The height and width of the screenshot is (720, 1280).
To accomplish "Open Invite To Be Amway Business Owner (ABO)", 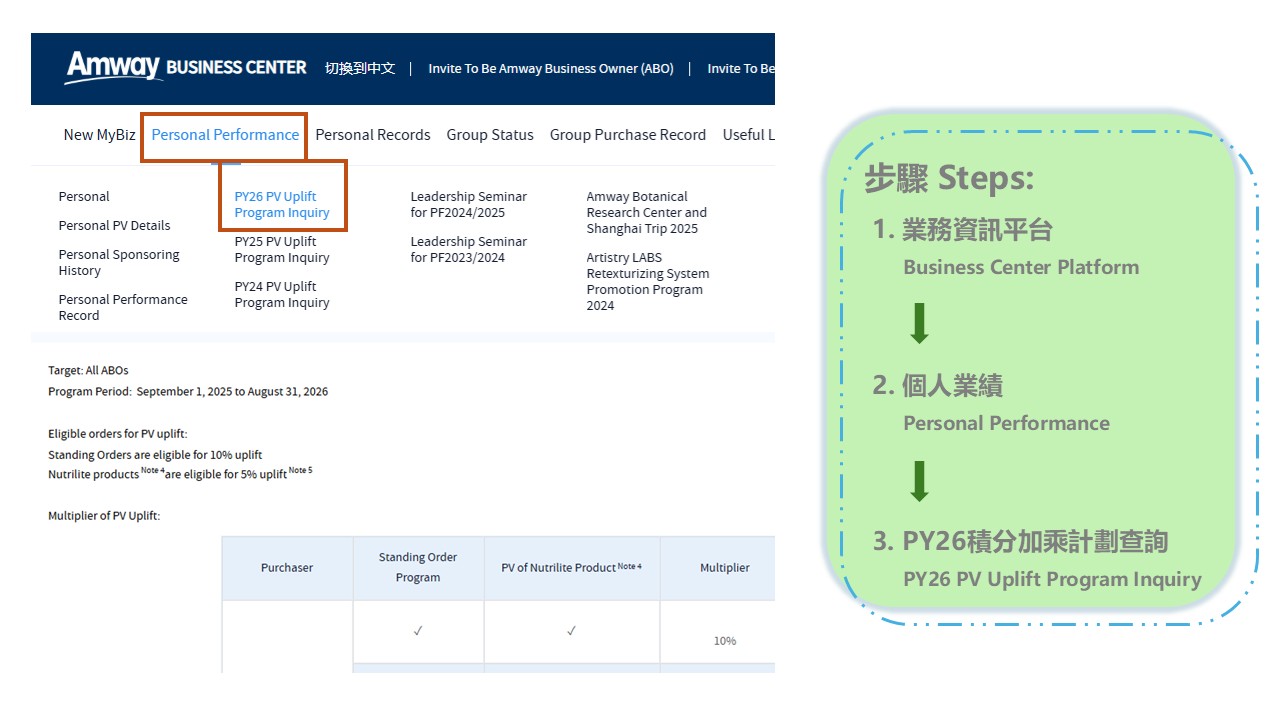I will click(x=551, y=69).
